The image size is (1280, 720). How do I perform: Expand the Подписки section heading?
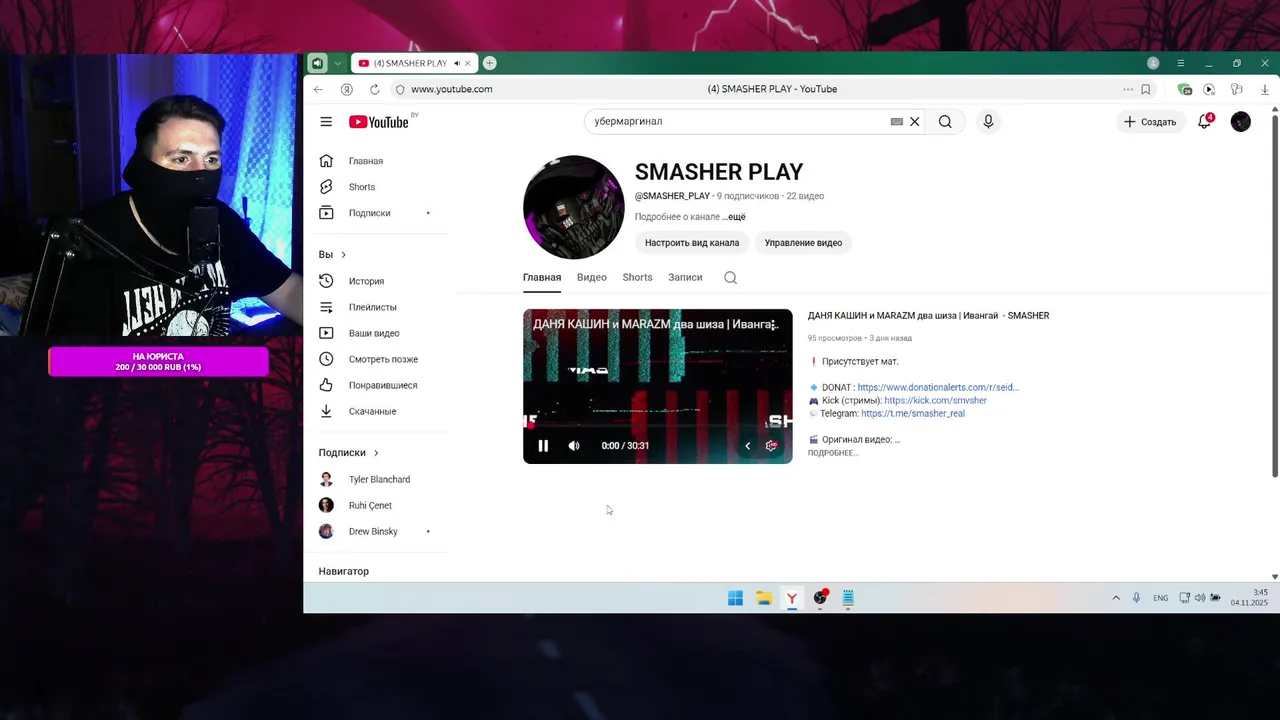click(348, 453)
